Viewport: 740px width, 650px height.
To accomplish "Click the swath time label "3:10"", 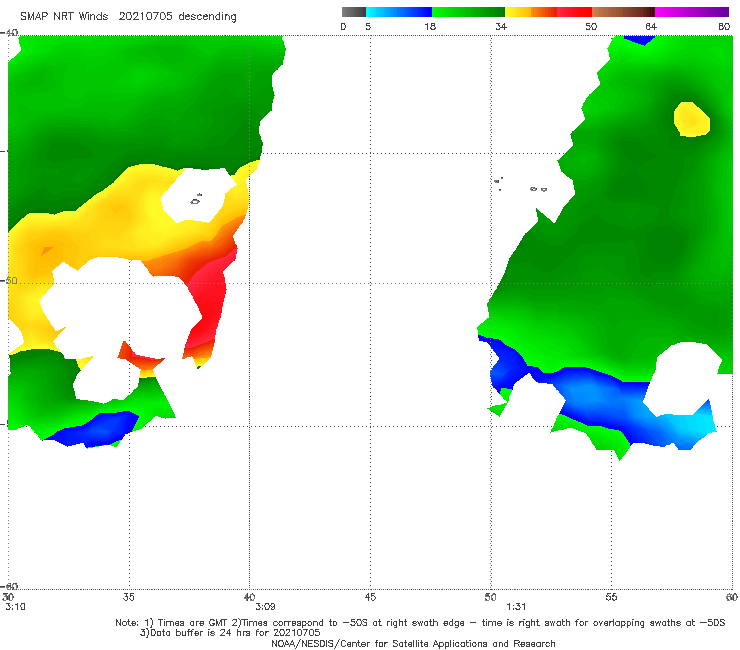I will (x=15, y=607).
